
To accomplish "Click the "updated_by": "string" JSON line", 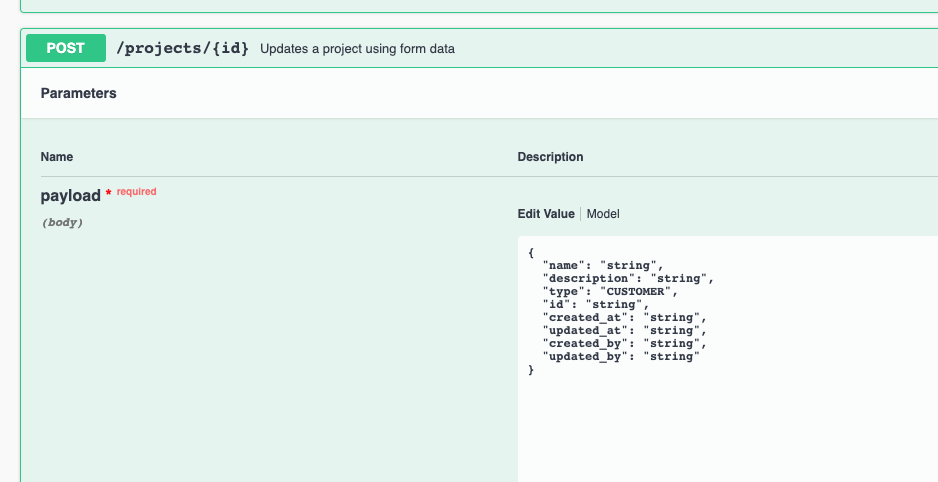I will click(x=621, y=356).
